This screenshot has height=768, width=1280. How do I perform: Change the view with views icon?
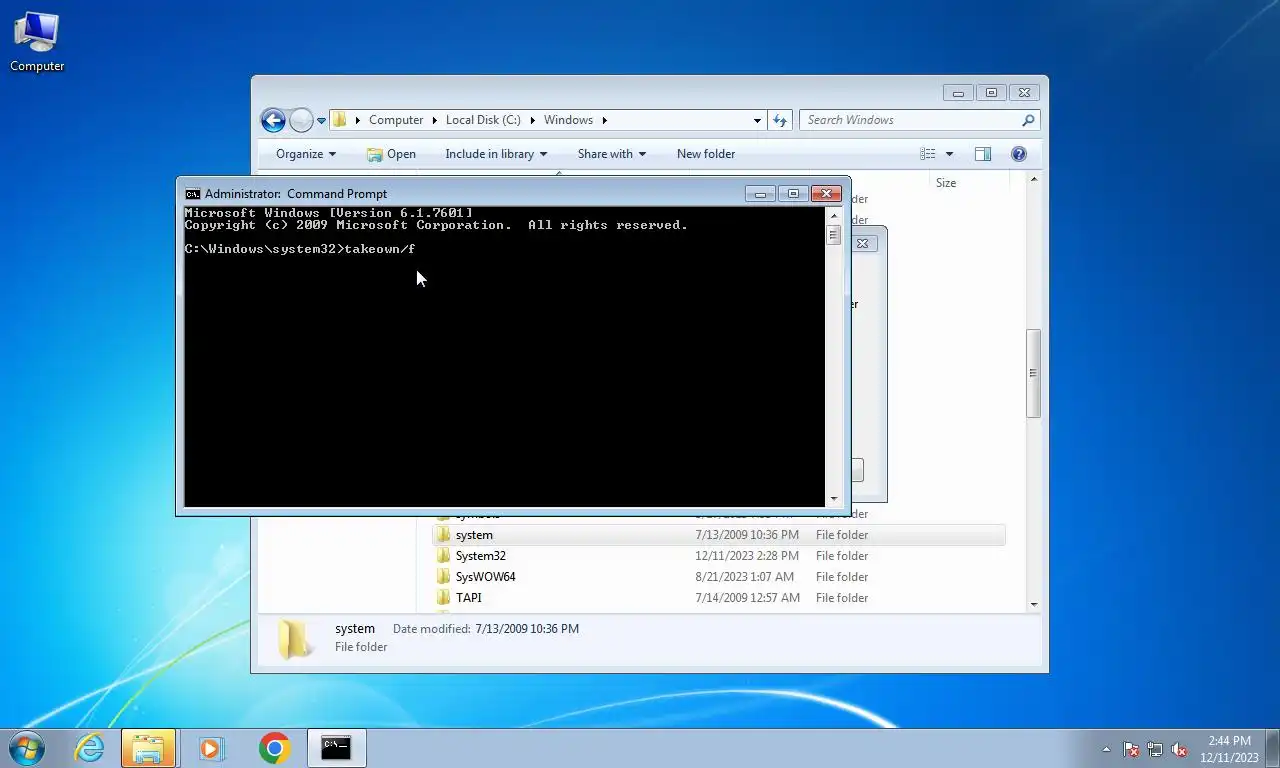928,154
